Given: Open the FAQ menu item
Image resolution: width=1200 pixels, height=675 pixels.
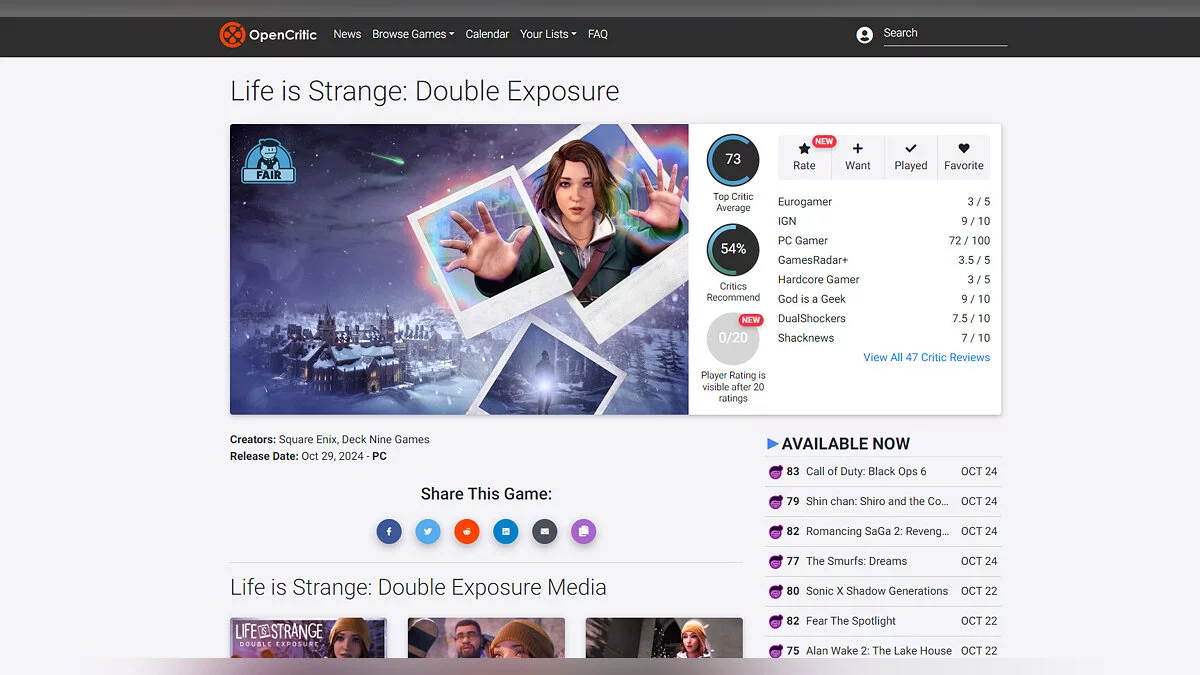Looking at the screenshot, I should (598, 34).
